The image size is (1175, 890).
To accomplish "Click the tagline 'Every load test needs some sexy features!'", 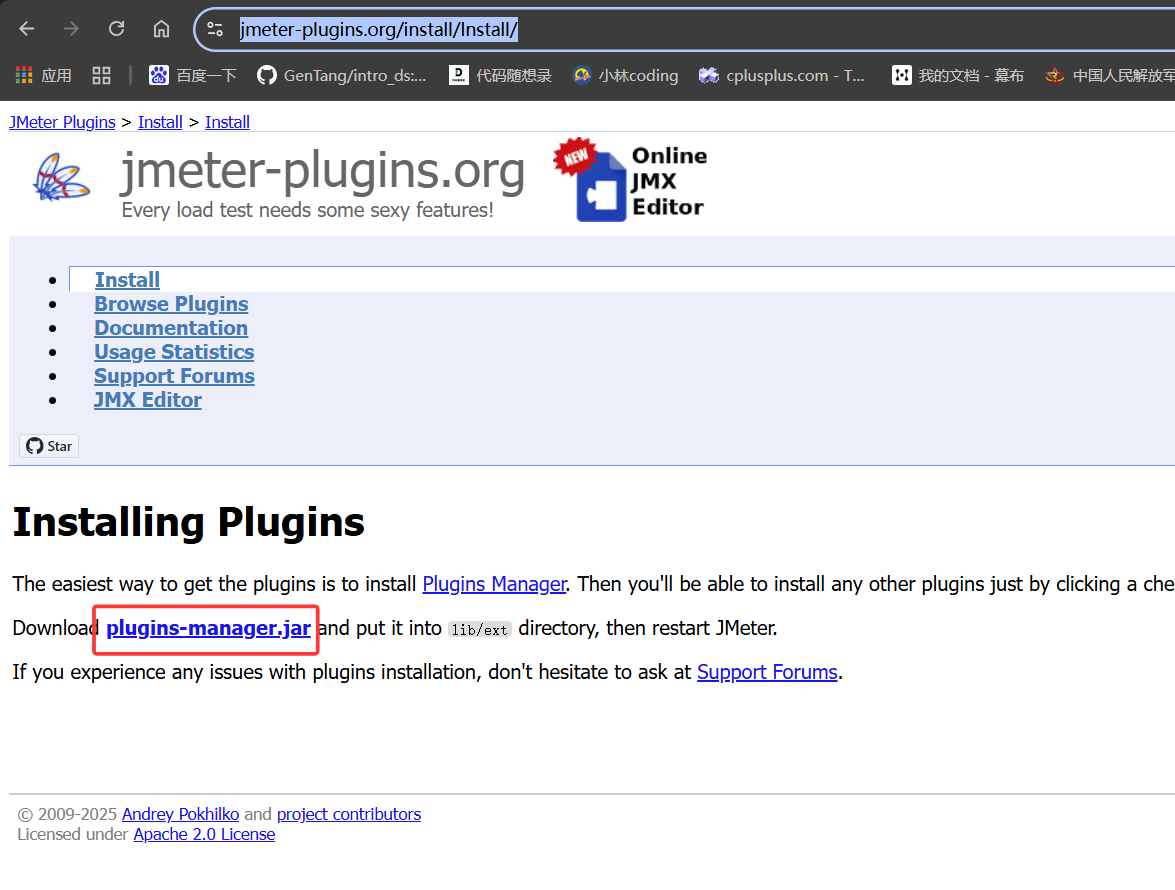I will point(307,210).
